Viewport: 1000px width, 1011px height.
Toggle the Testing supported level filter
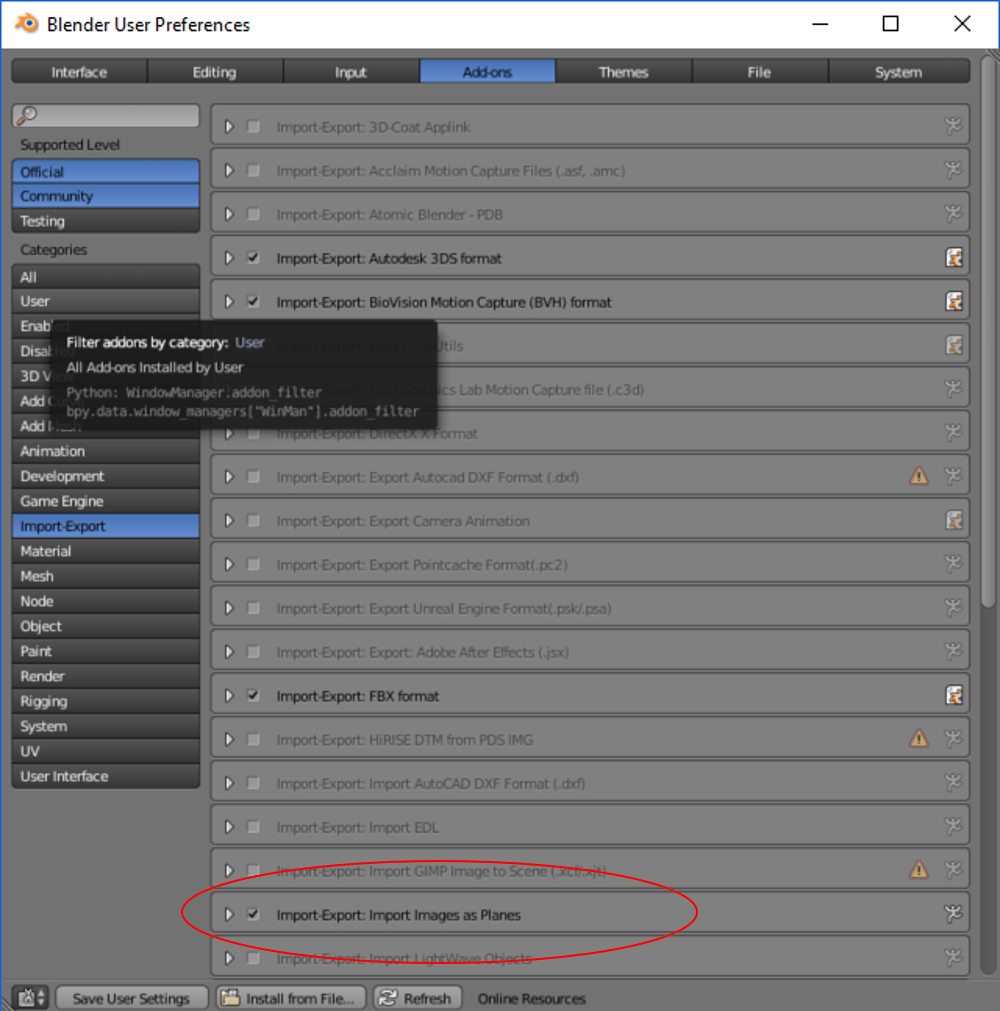106,221
